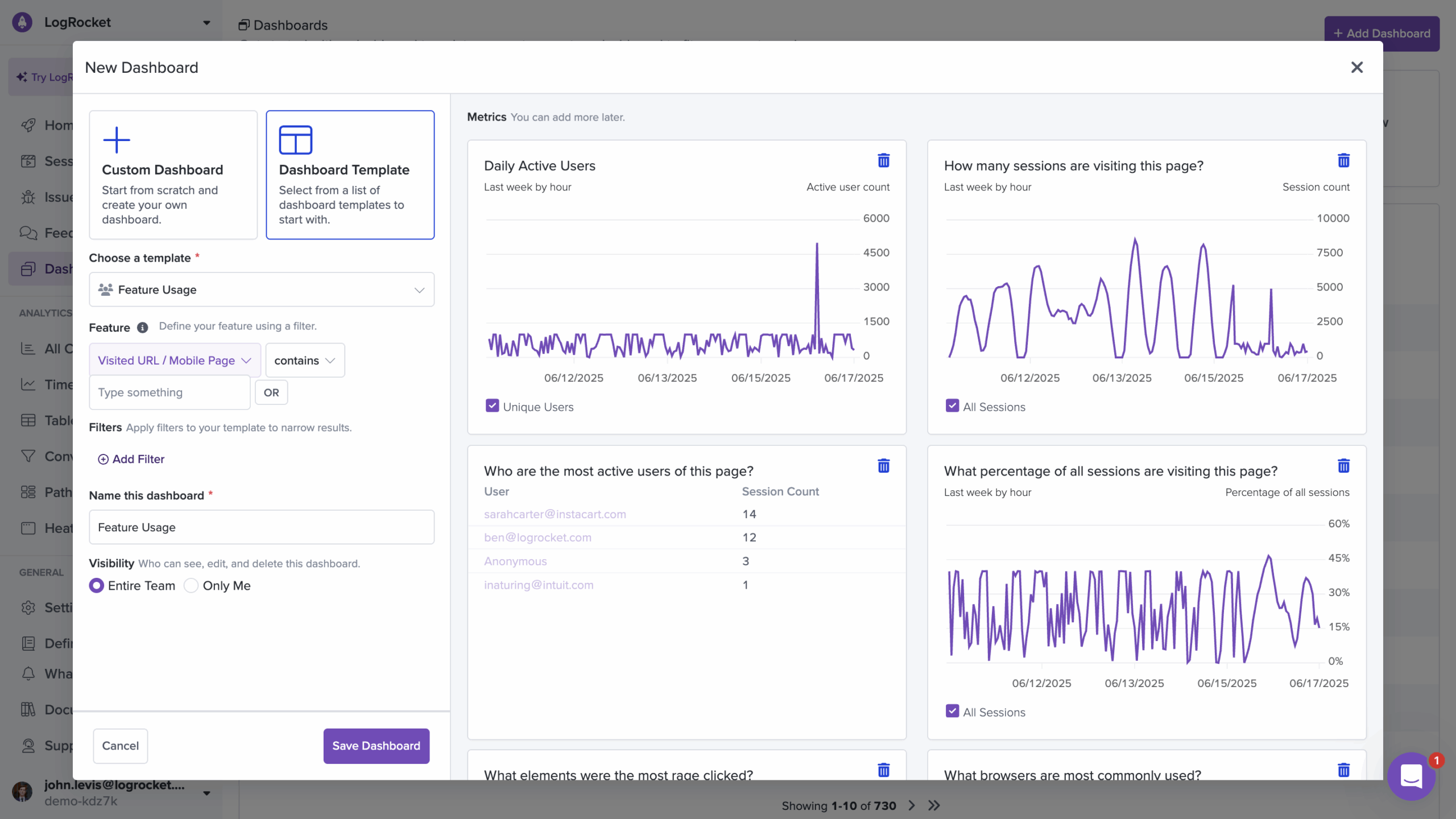Viewport: 1456px width, 819px height.
Task: Delete the rage clicked elements metric
Action: pos(883,771)
